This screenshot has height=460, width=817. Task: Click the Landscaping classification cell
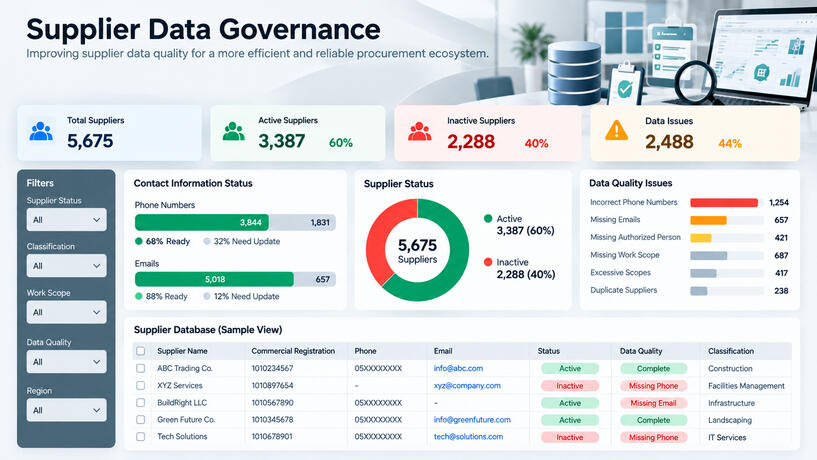coord(730,420)
